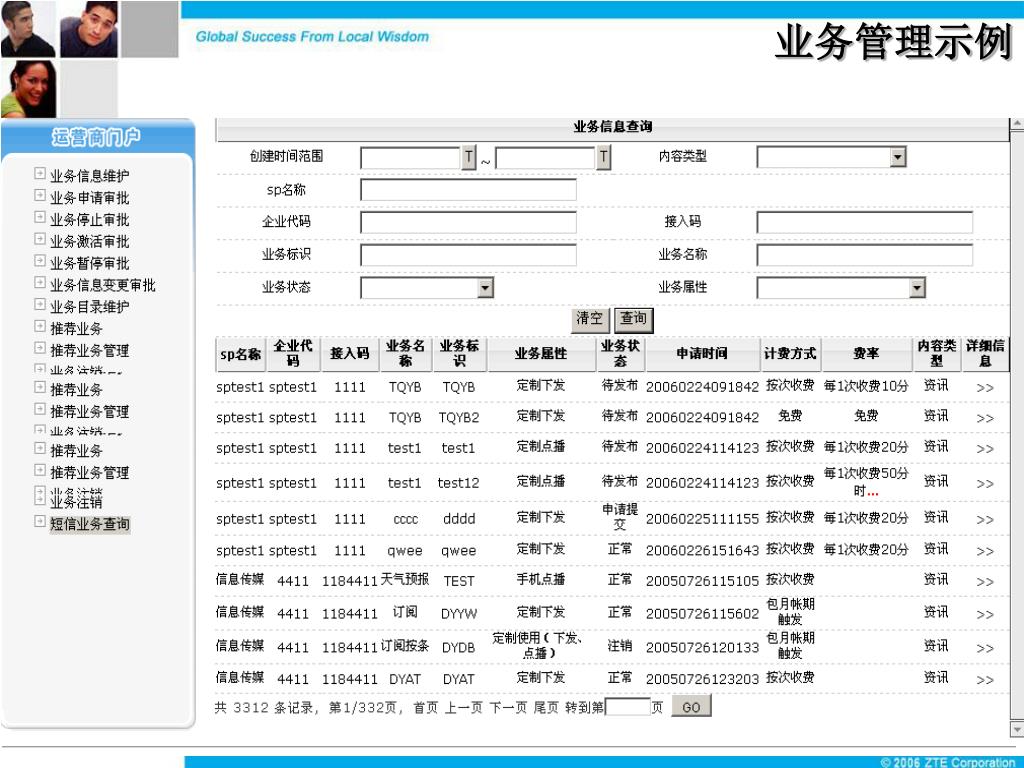Click the 企业代码 column header
The height and width of the screenshot is (768, 1024).
293,355
